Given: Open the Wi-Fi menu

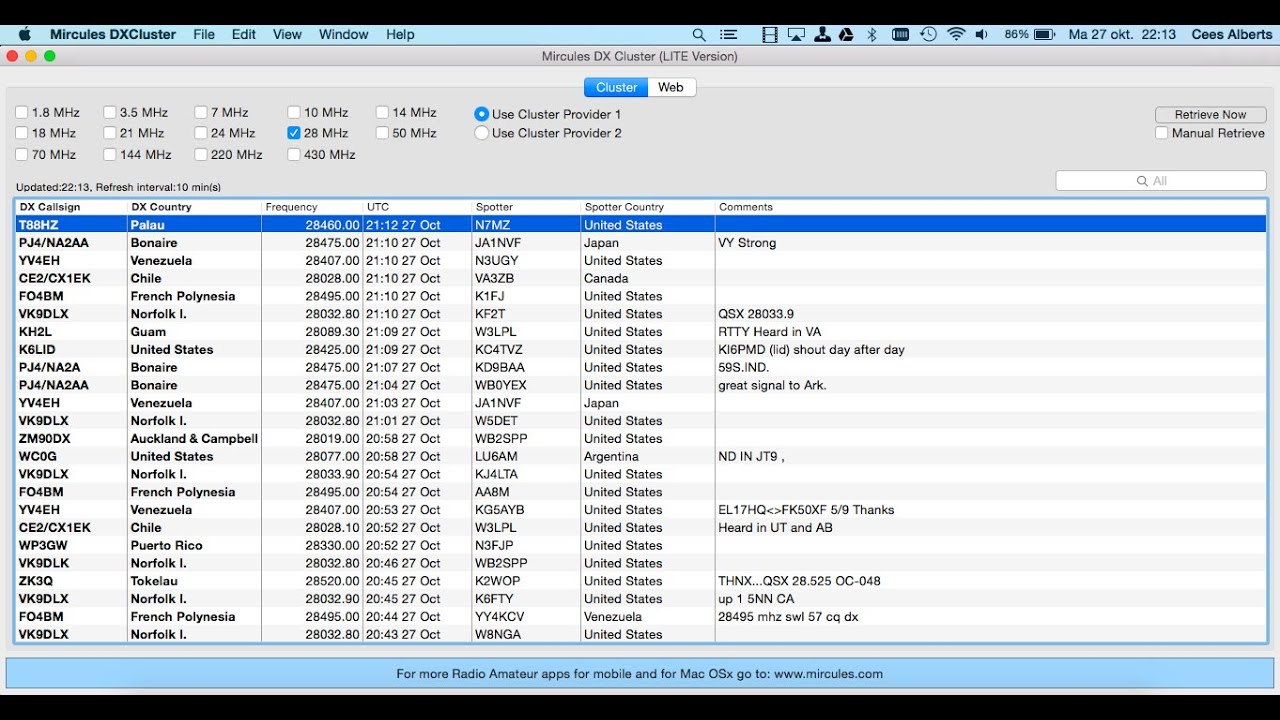Looking at the screenshot, I should (956, 34).
